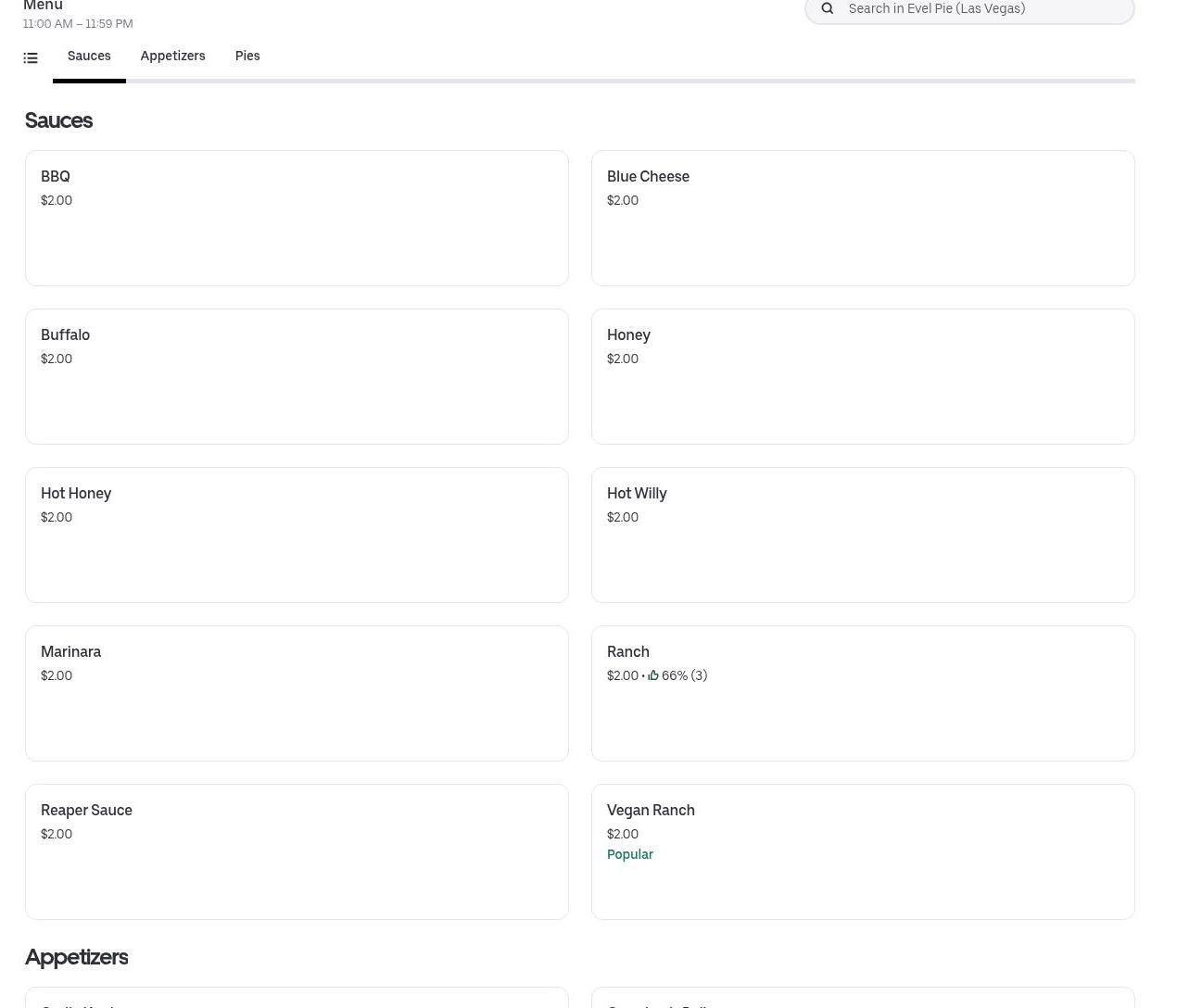Image resolution: width=1177 pixels, height=1008 pixels.
Task: Click the menu category list icon
Action: click(31, 58)
